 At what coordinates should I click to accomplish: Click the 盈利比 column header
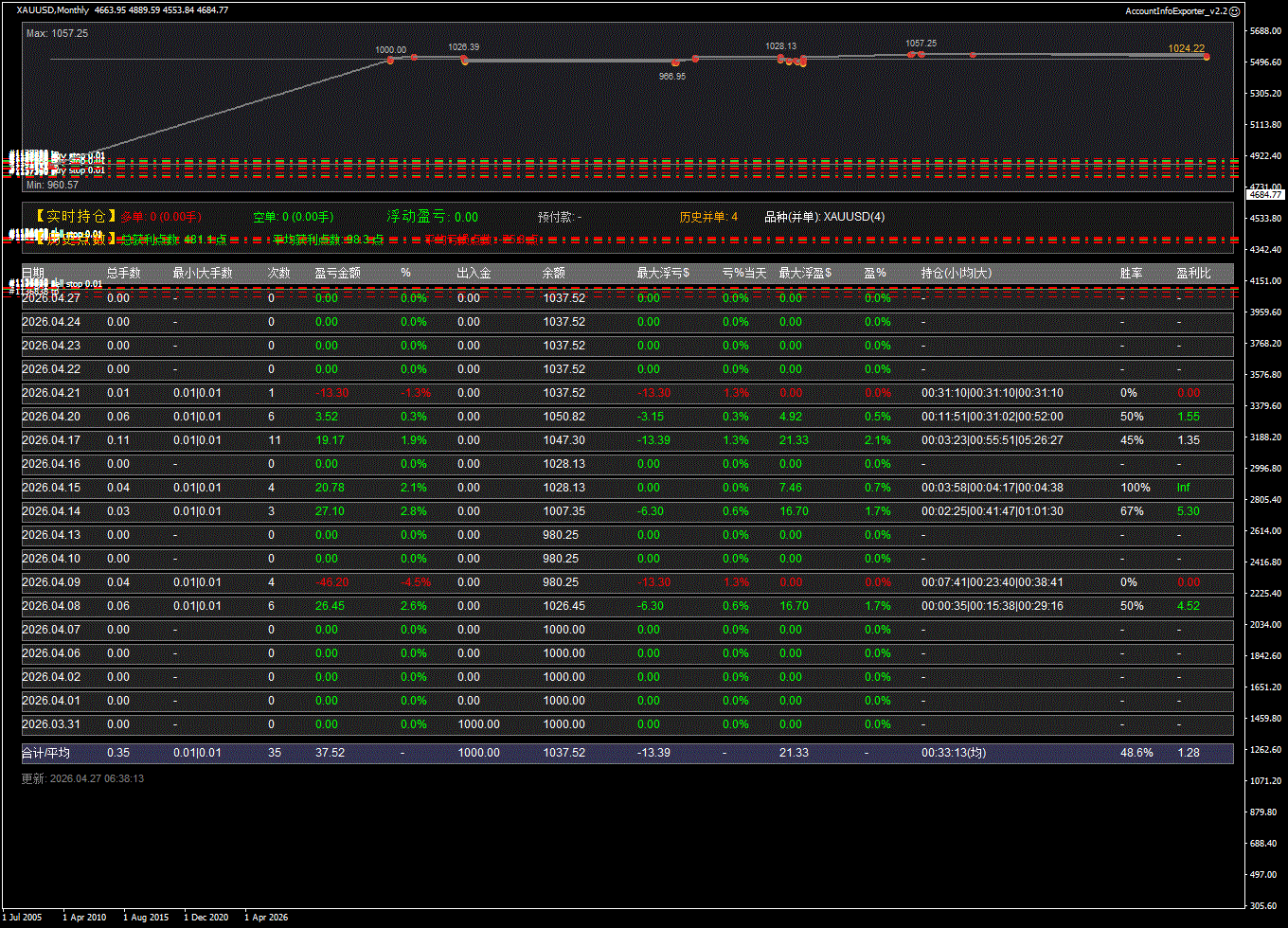pos(1193,273)
